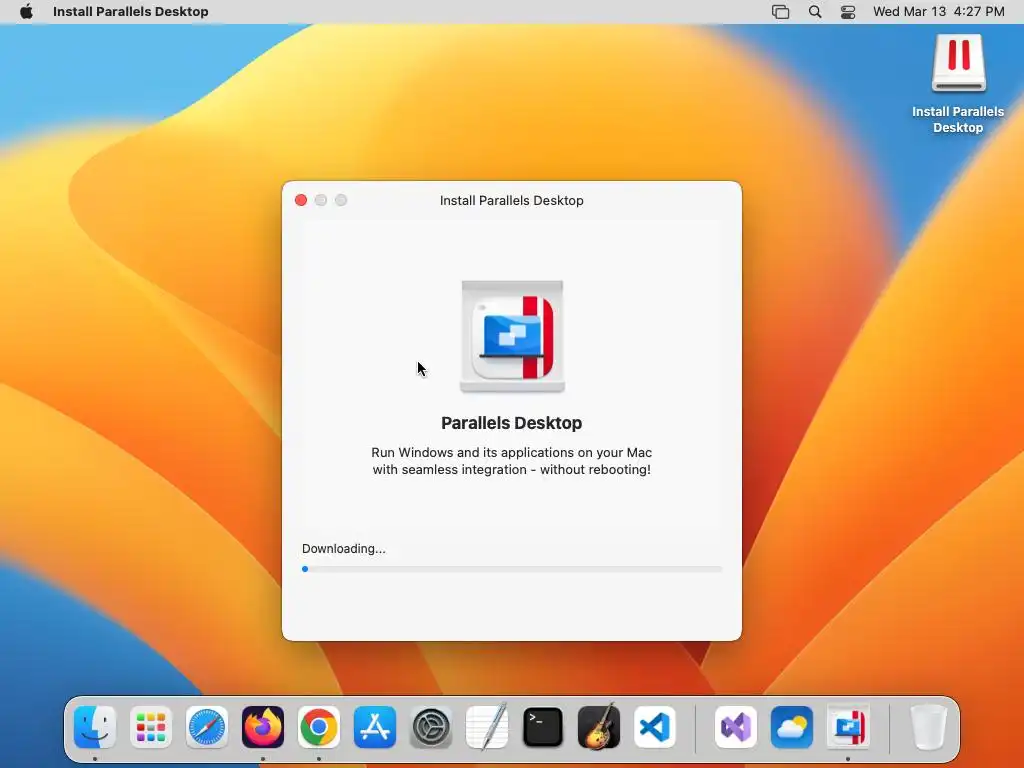Click the Run Windows description text

511,461
